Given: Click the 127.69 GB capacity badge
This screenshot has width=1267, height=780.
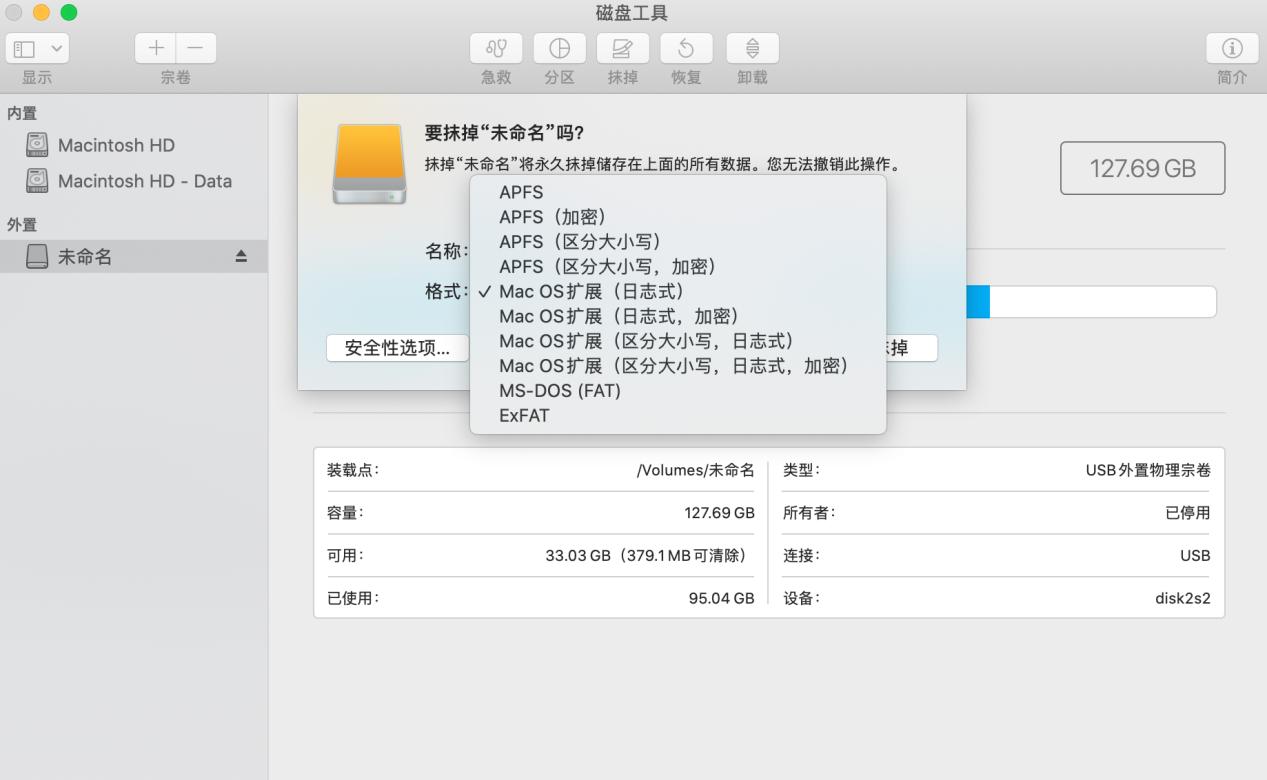Looking at the screenshot, I should point(1142,168).
